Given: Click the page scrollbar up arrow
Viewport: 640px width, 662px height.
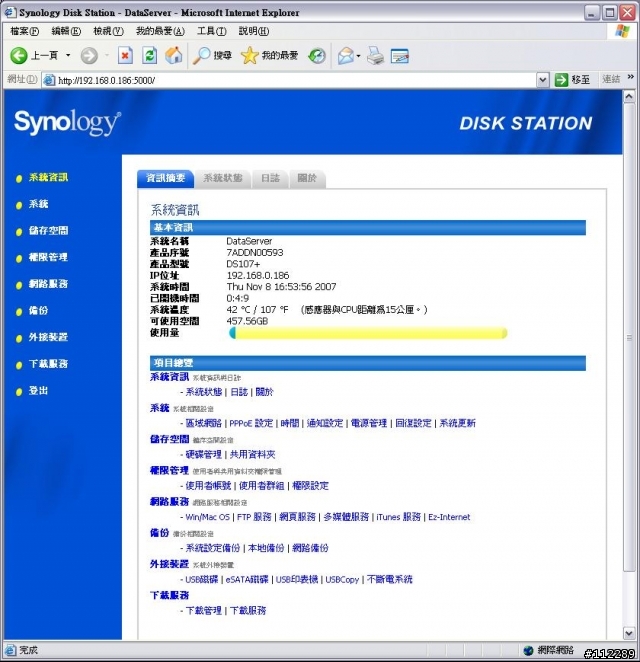Looking at the screenshot, I should coord(629,96).
